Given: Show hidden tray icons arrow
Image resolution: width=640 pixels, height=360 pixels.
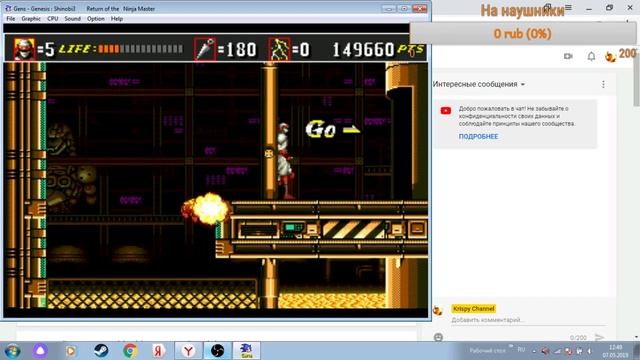Looking at the screenshot, I should pyautogui.click(x=534, y=351).
